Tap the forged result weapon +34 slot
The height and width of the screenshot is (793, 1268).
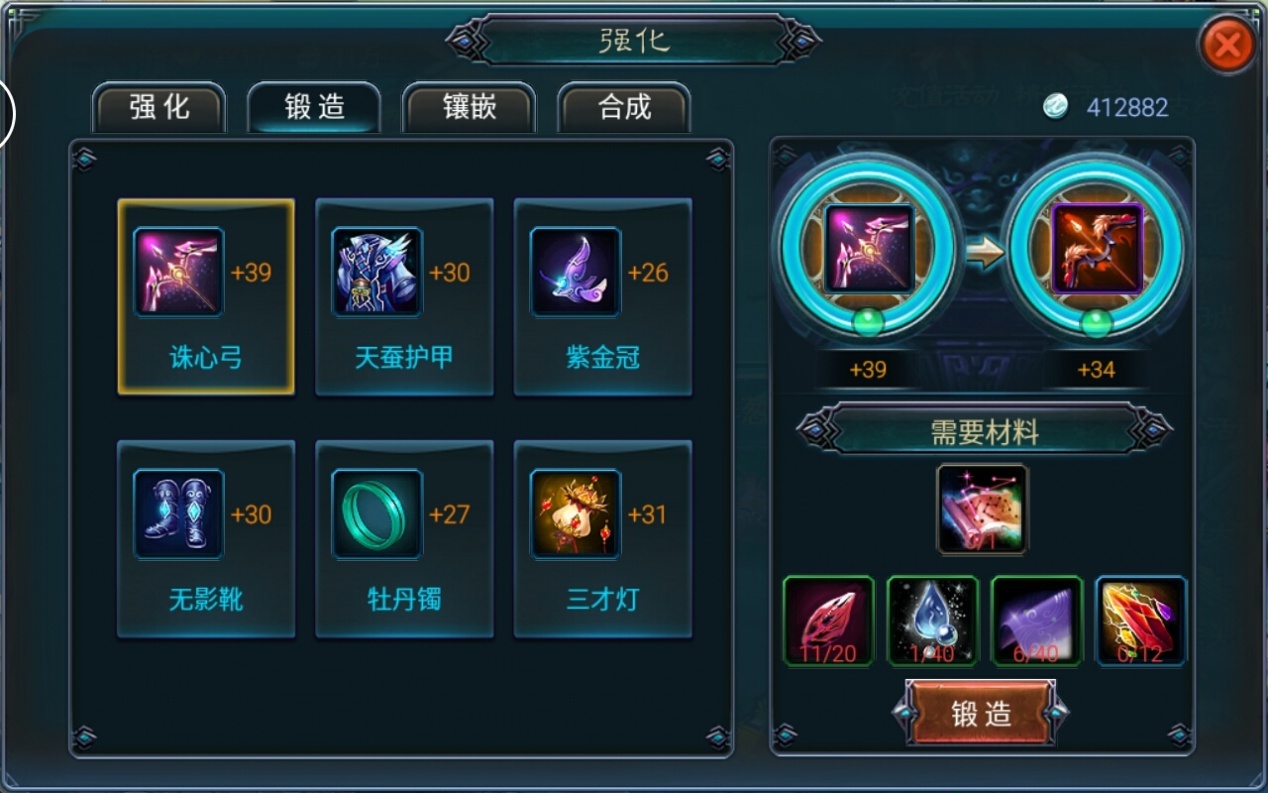(x=1097, y=248)
